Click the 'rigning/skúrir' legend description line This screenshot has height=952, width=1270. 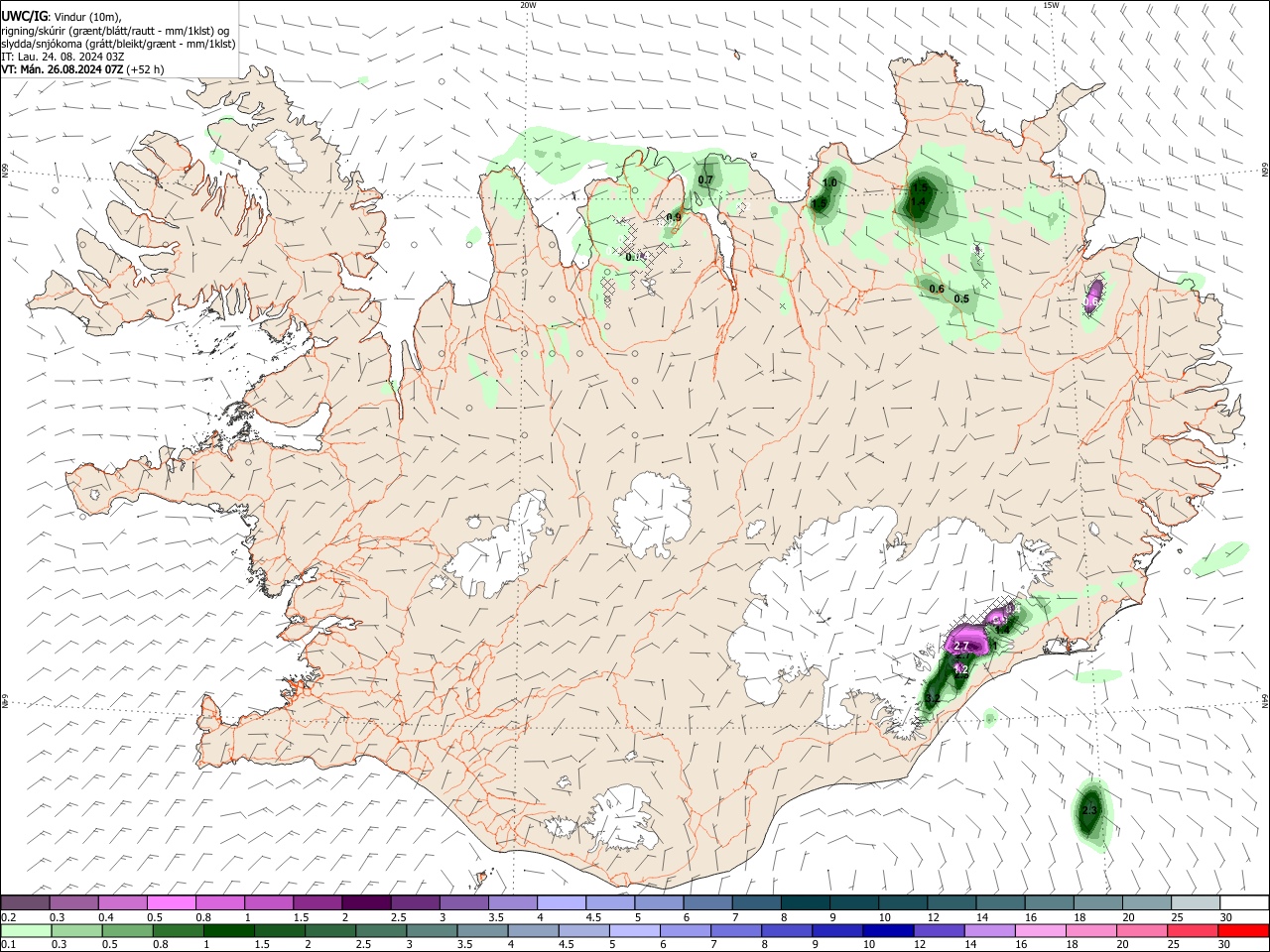(x=115, y=31)
